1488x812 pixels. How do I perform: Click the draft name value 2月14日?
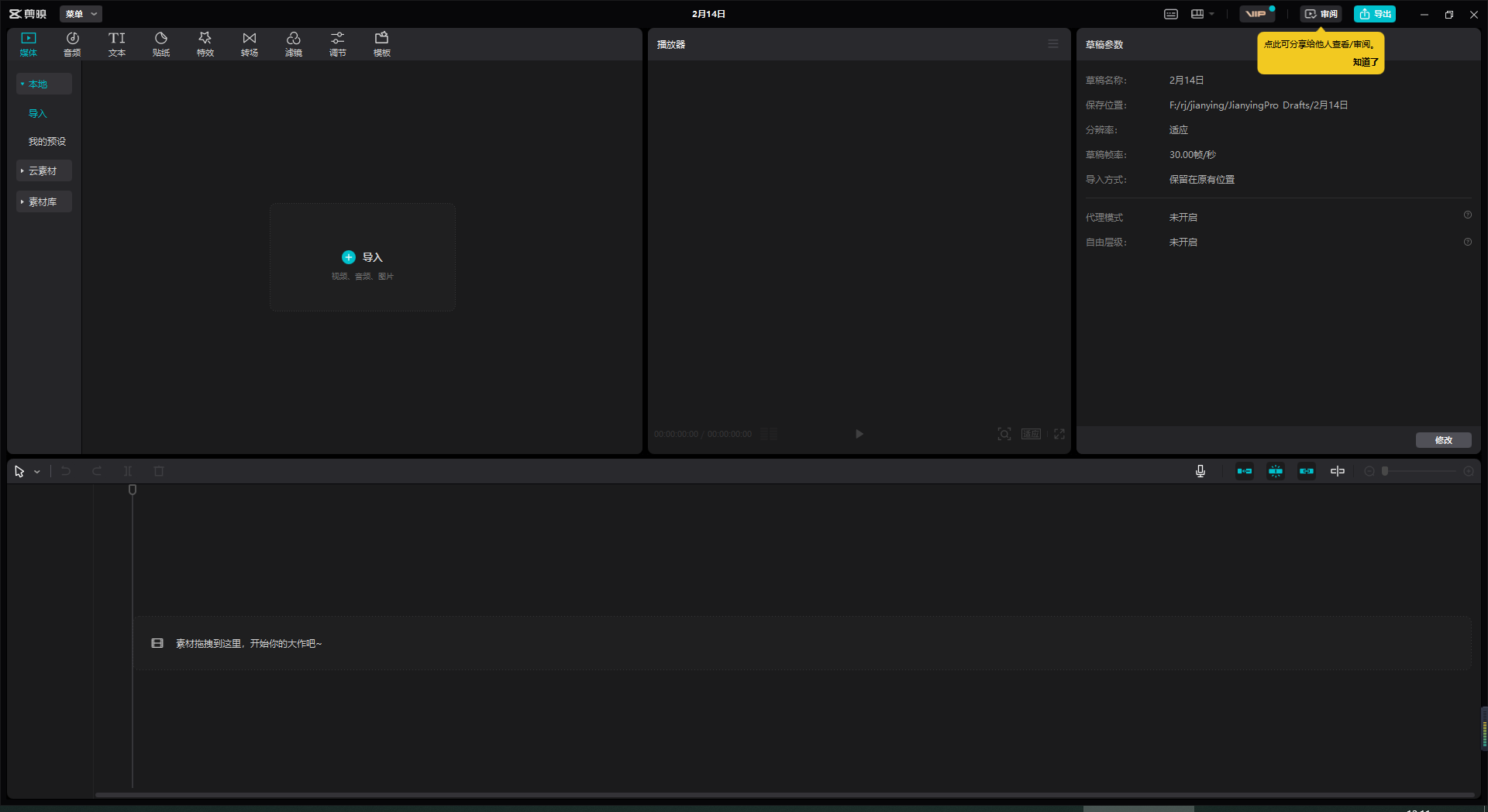pyautogui.click(x=1187, y=81)
